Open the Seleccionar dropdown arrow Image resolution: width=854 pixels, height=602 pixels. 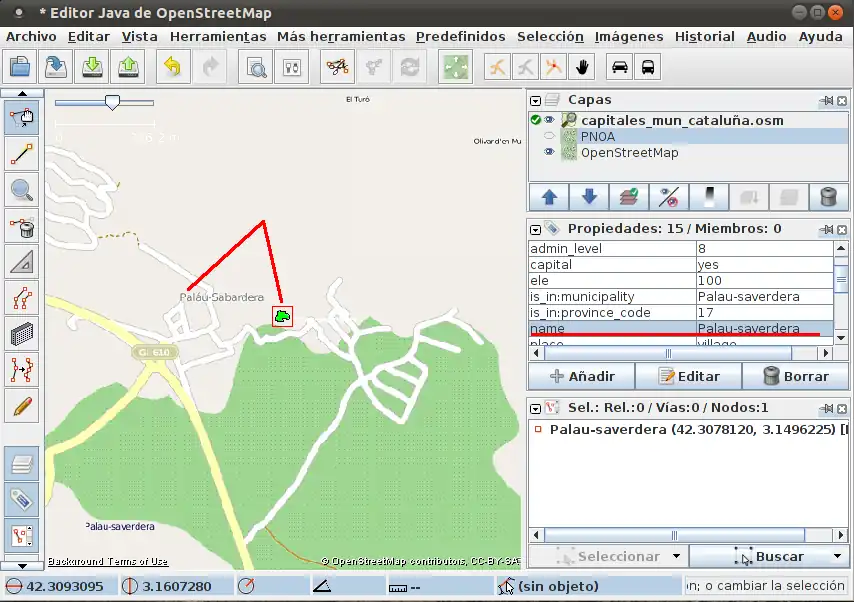point(676,556)
